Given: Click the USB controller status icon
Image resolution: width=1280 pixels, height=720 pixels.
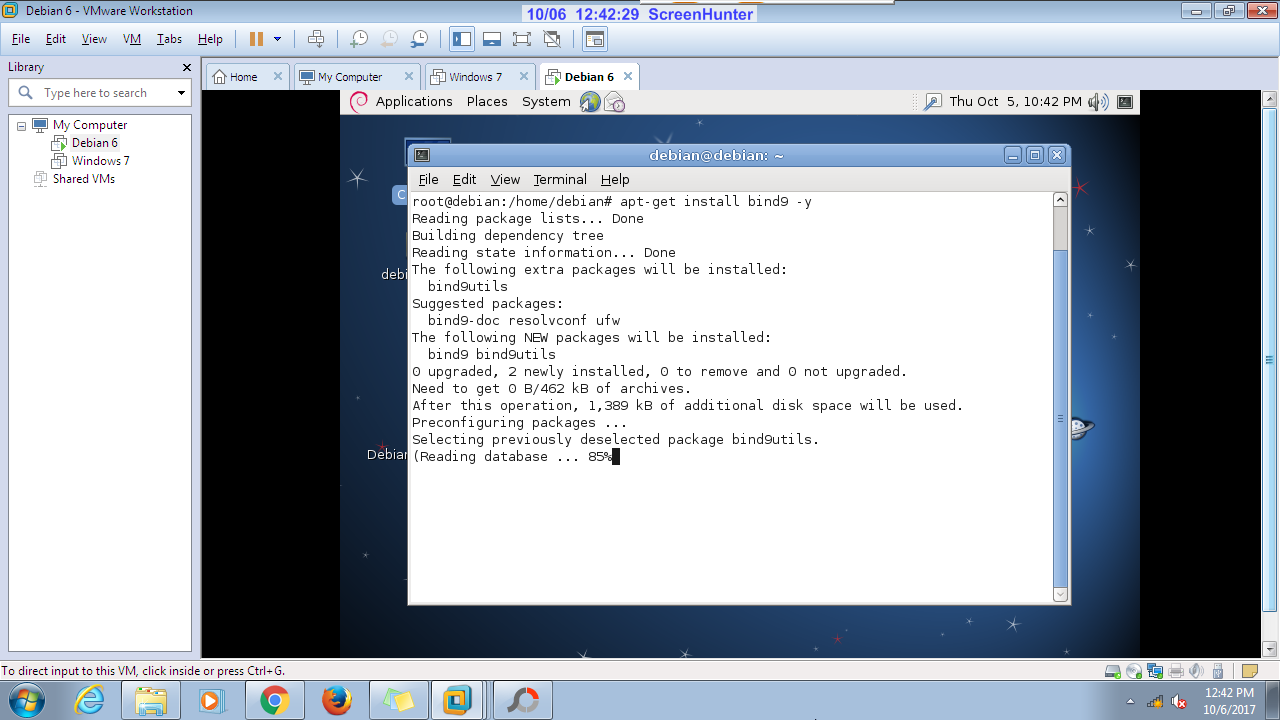Looking at the screenshot, I should [x=1218, y=671].
